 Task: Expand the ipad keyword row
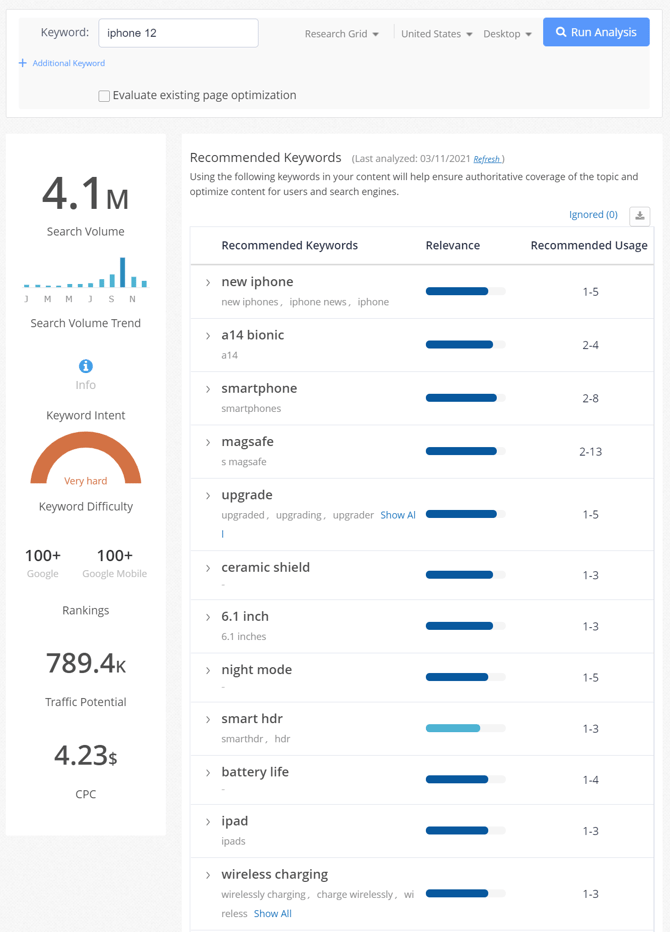(x=207, y=821)
